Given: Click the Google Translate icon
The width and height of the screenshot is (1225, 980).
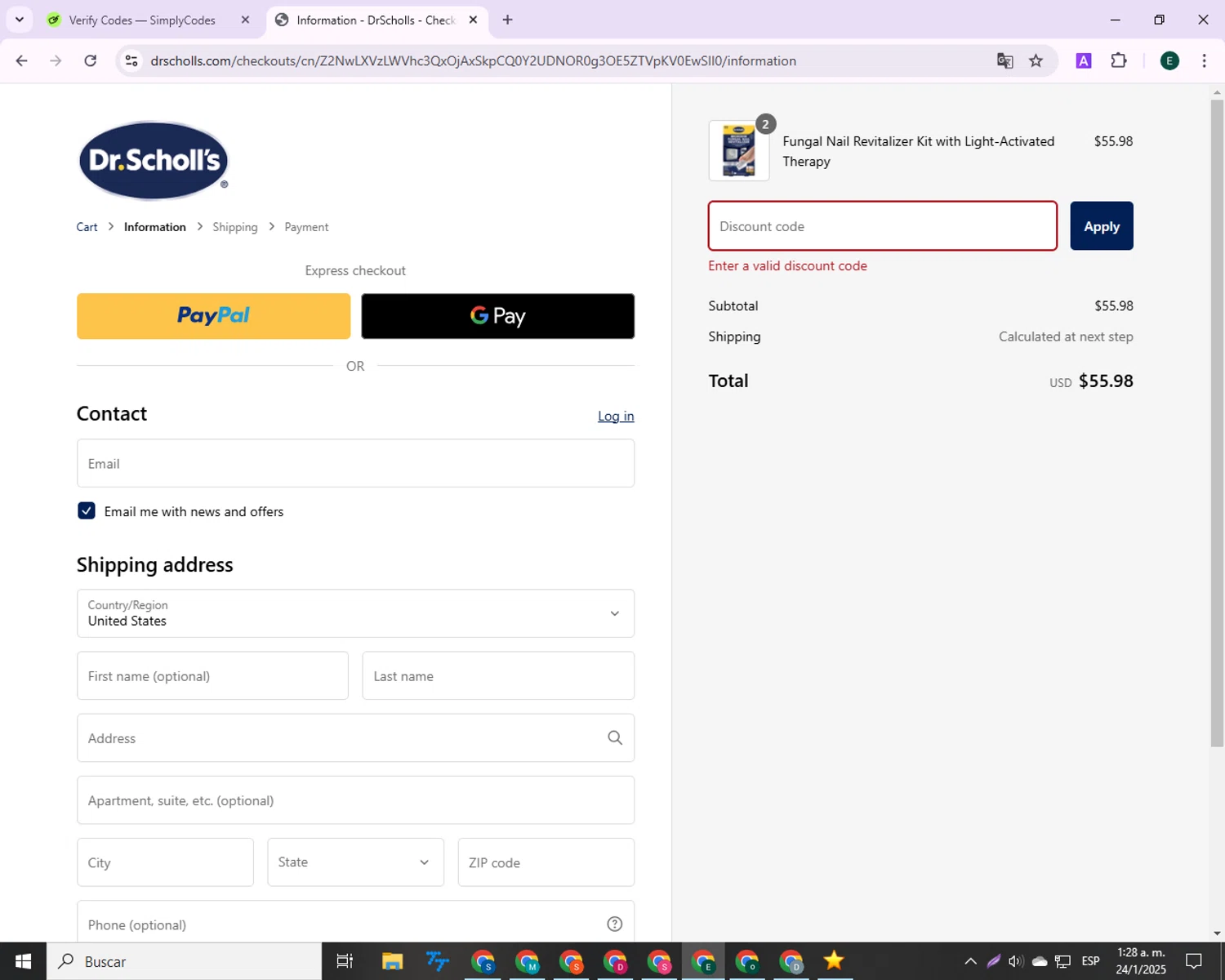Looking at the screenshot, I should [x=1004, y=60].
